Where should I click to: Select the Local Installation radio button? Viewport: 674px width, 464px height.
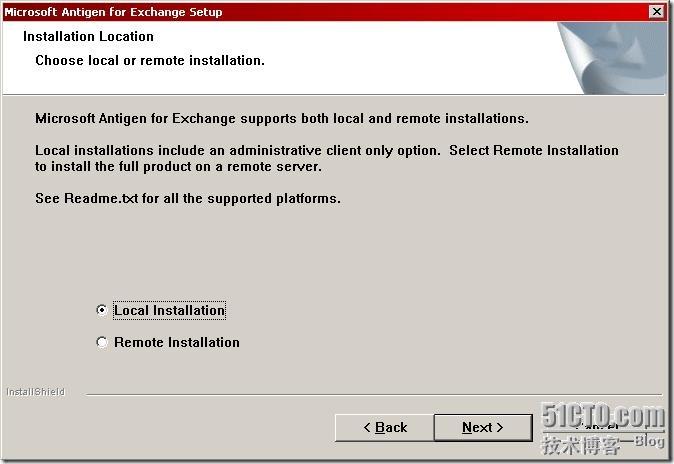(x=102, y=310)
